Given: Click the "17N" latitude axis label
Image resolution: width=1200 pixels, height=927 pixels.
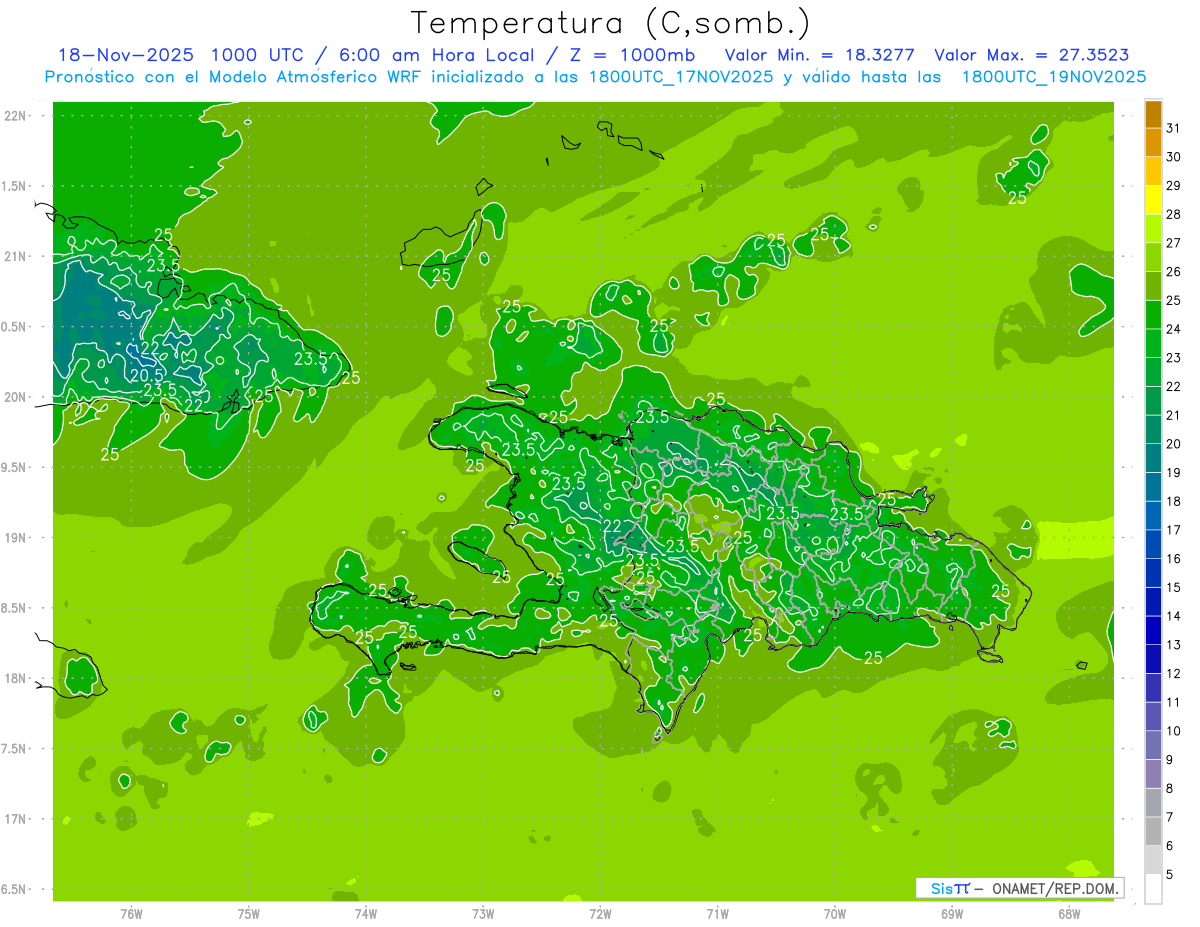Looking at the screenshot, I should click(x=16, y=819).
